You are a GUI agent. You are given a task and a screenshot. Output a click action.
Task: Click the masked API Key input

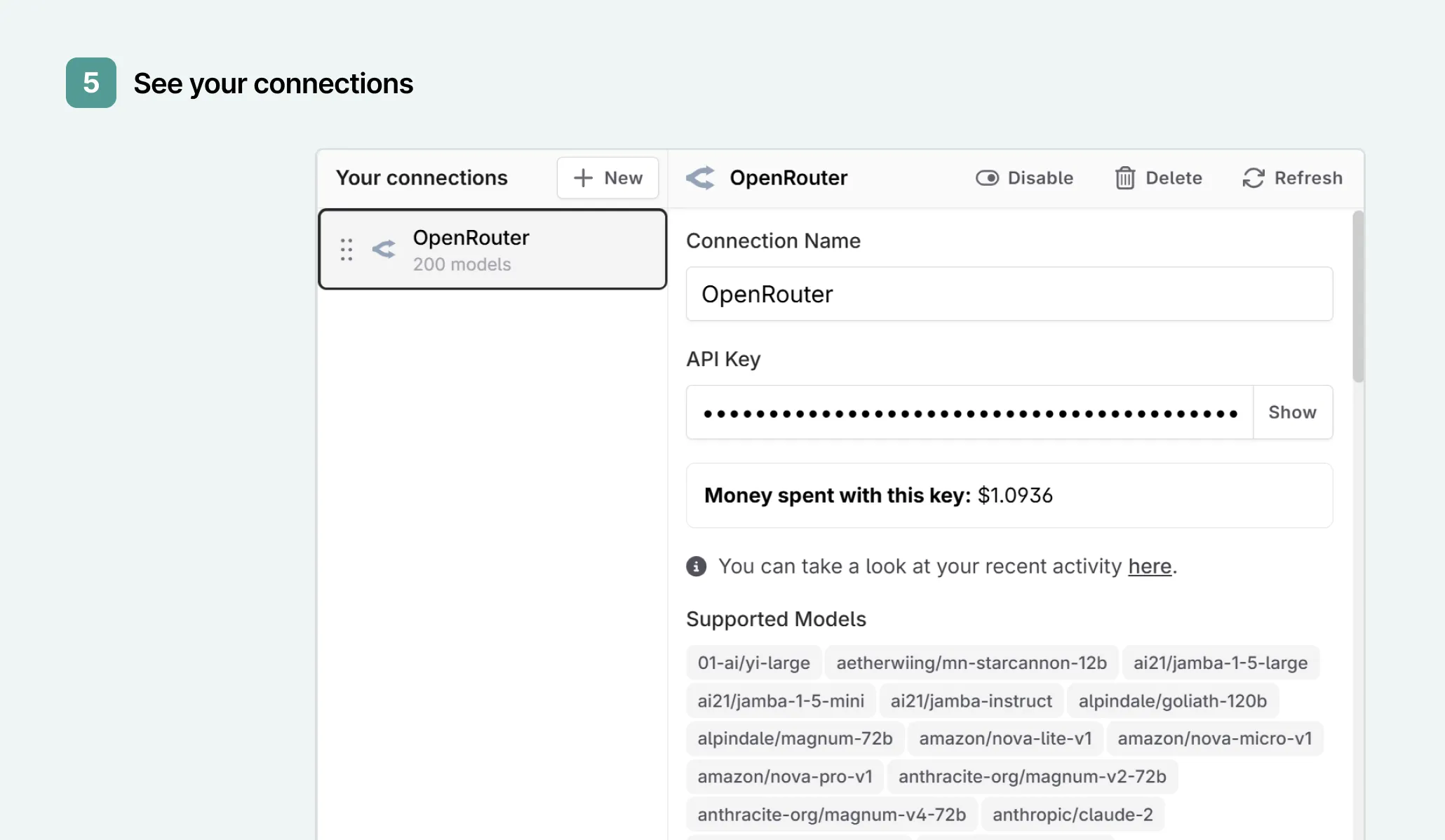968,412
